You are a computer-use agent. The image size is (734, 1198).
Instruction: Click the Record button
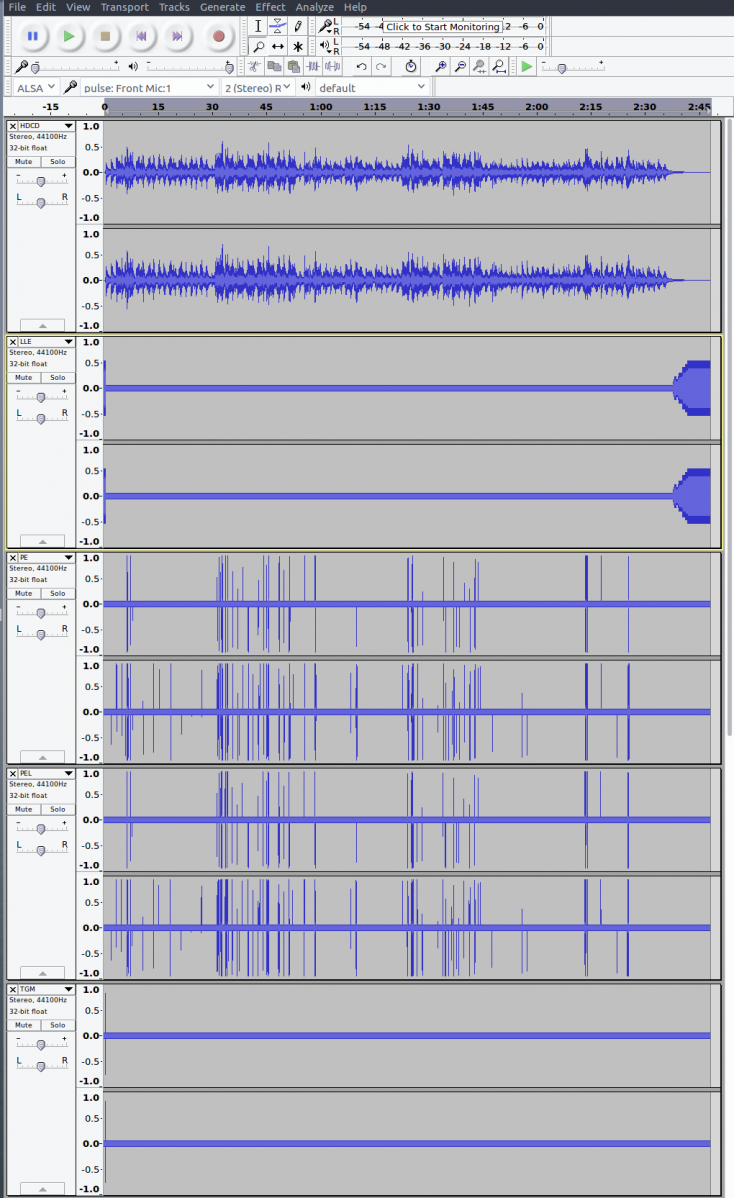[219, 36]
